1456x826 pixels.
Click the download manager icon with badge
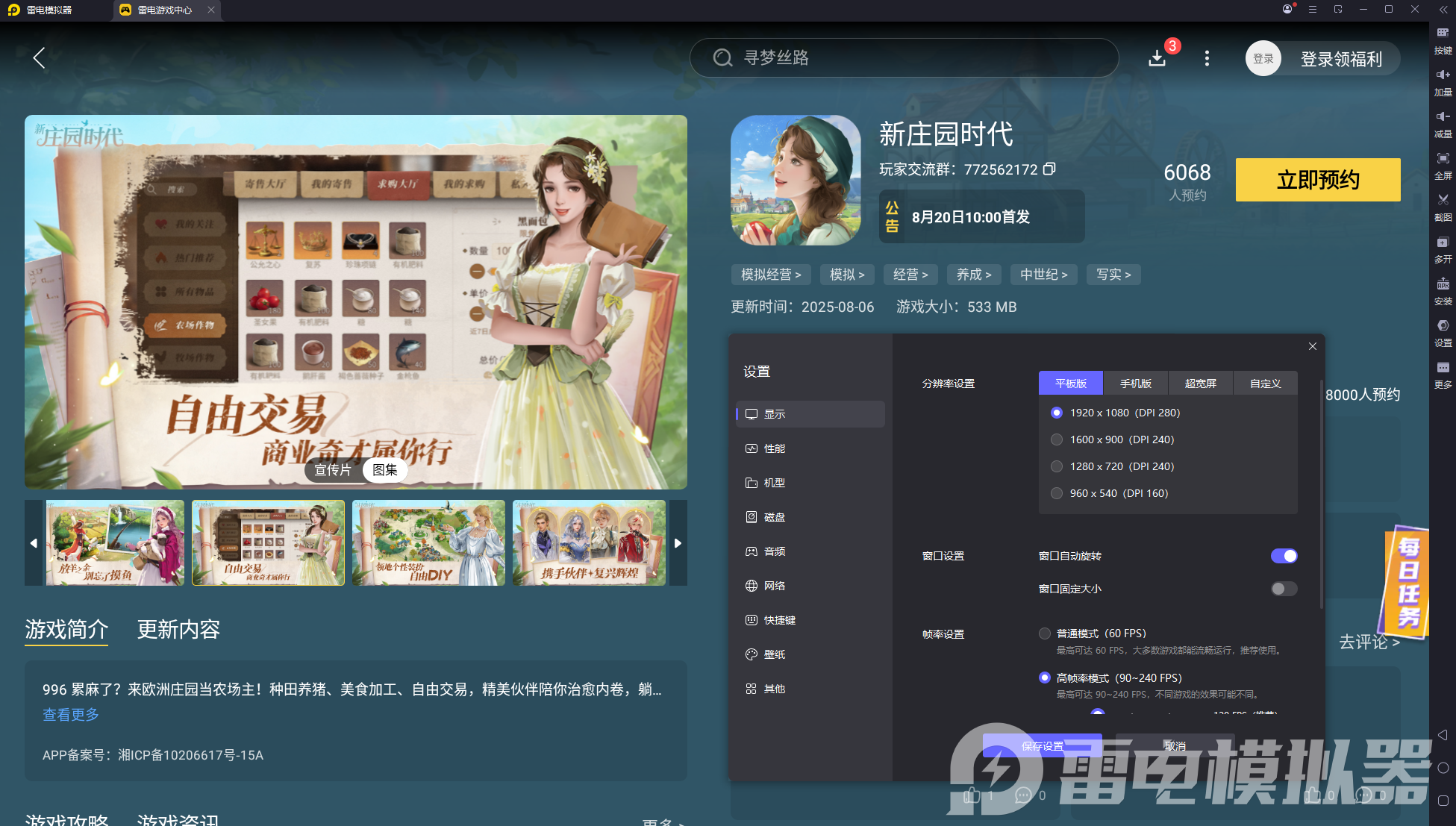click(x=1157, y=57)
